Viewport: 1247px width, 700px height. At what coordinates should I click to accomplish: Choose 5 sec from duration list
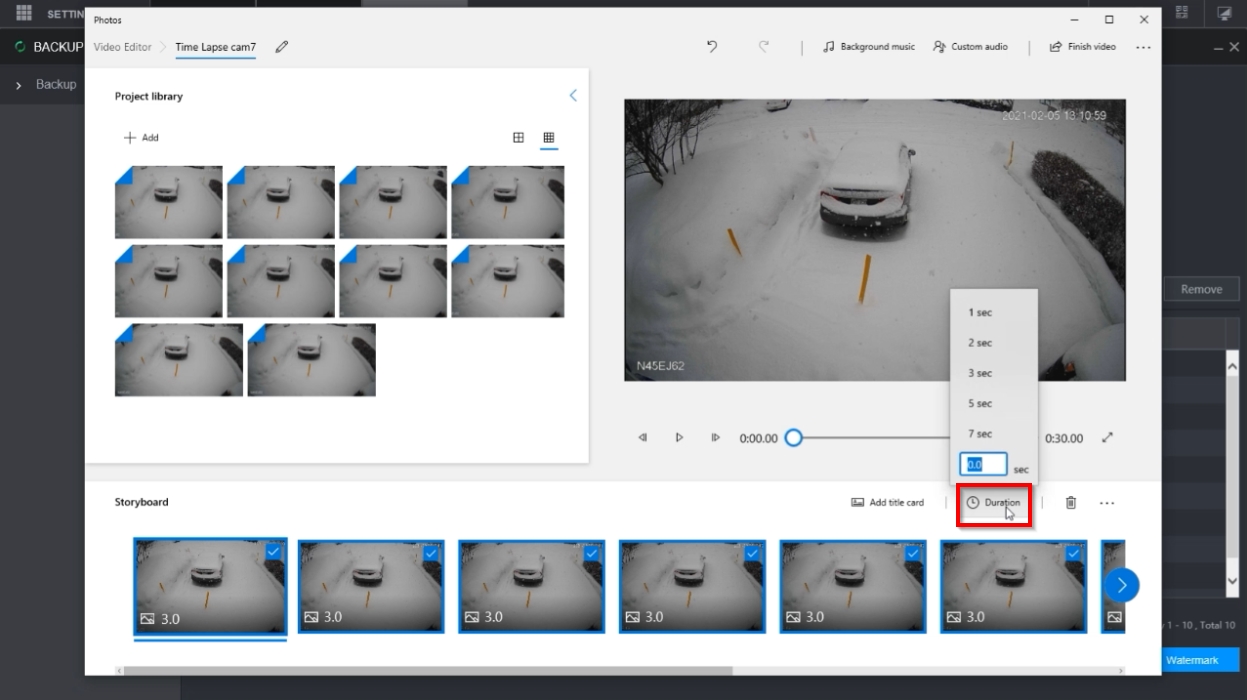[x=980, y=404]
